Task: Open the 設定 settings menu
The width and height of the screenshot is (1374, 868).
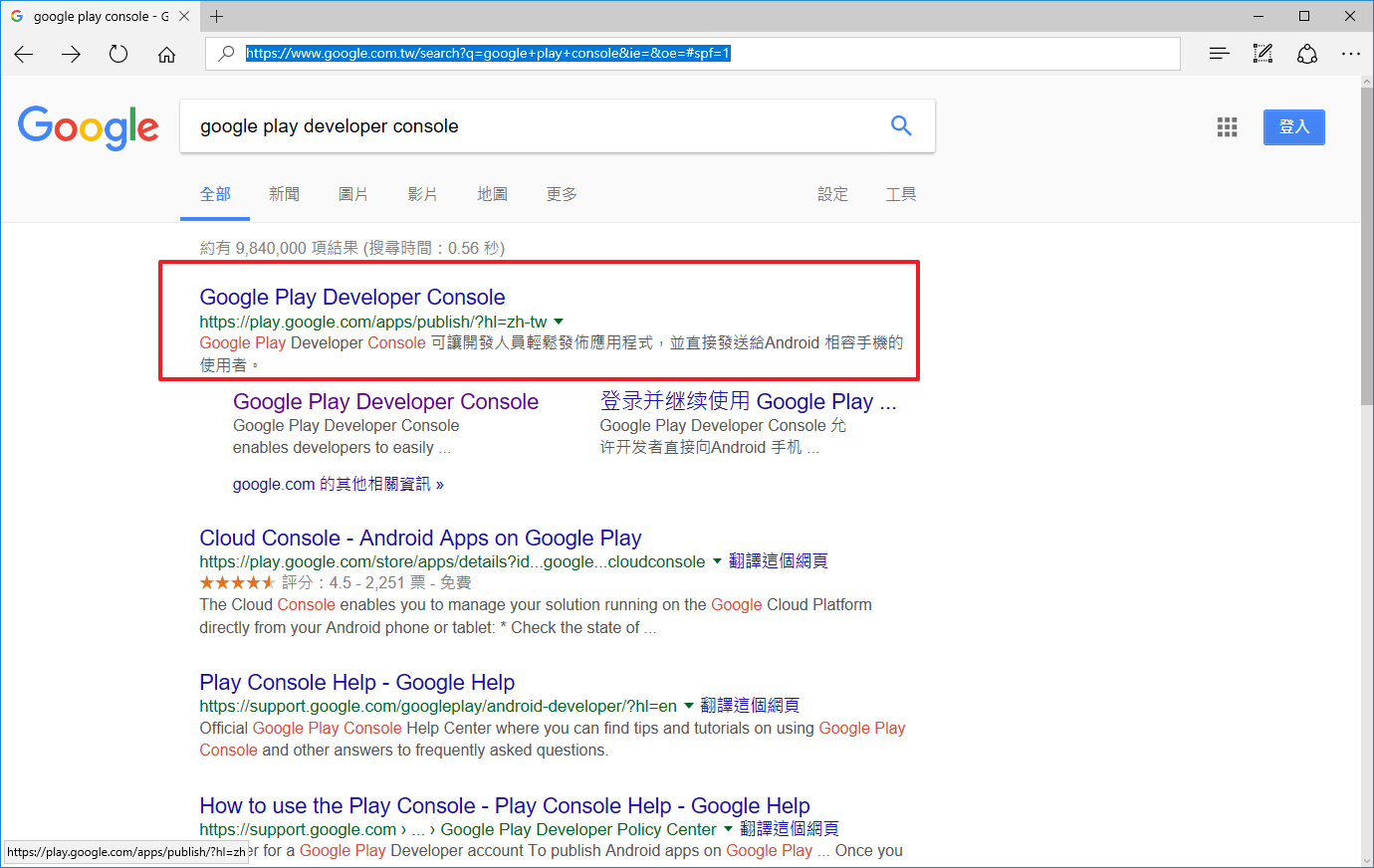Action: click(832, 194)
